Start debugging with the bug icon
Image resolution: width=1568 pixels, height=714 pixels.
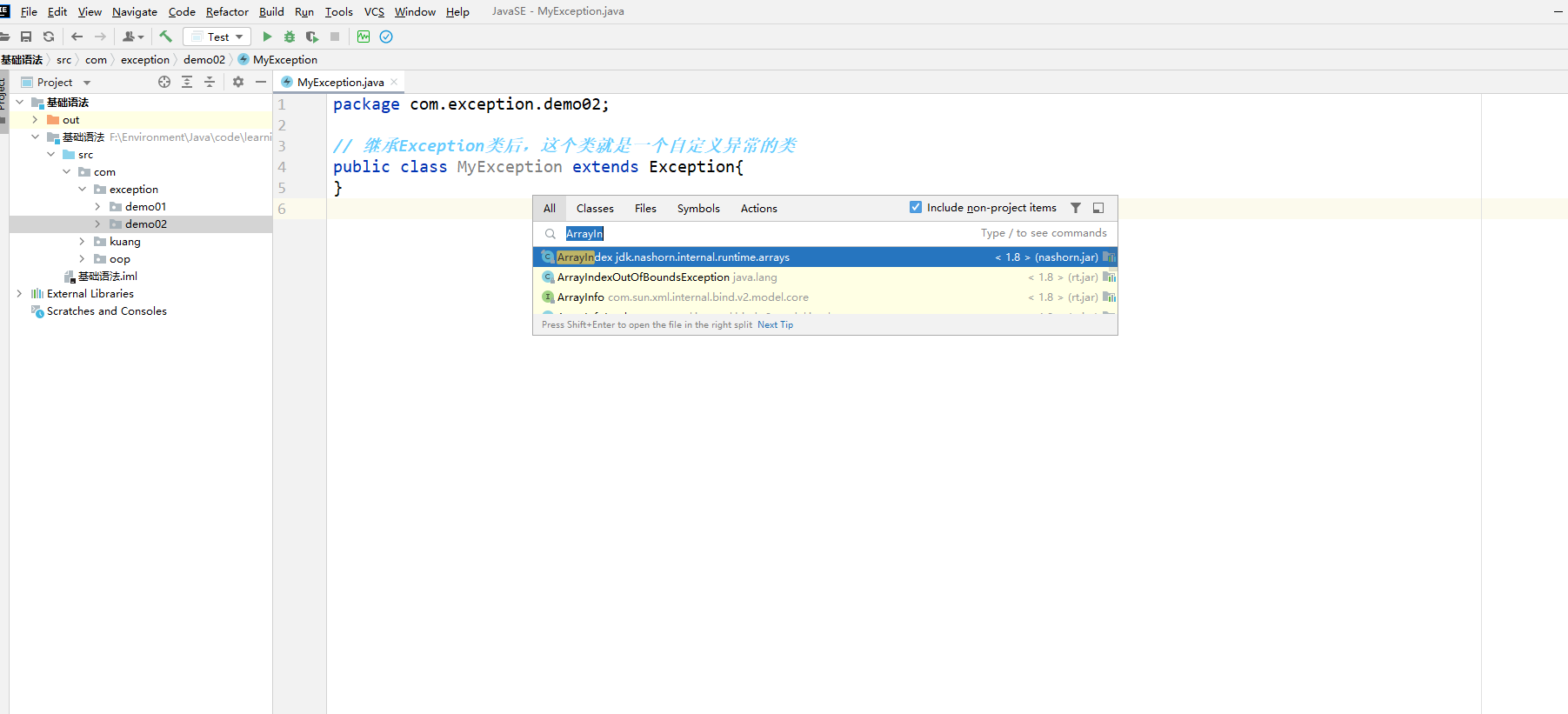pyautogui.click(x=290, y=37)
